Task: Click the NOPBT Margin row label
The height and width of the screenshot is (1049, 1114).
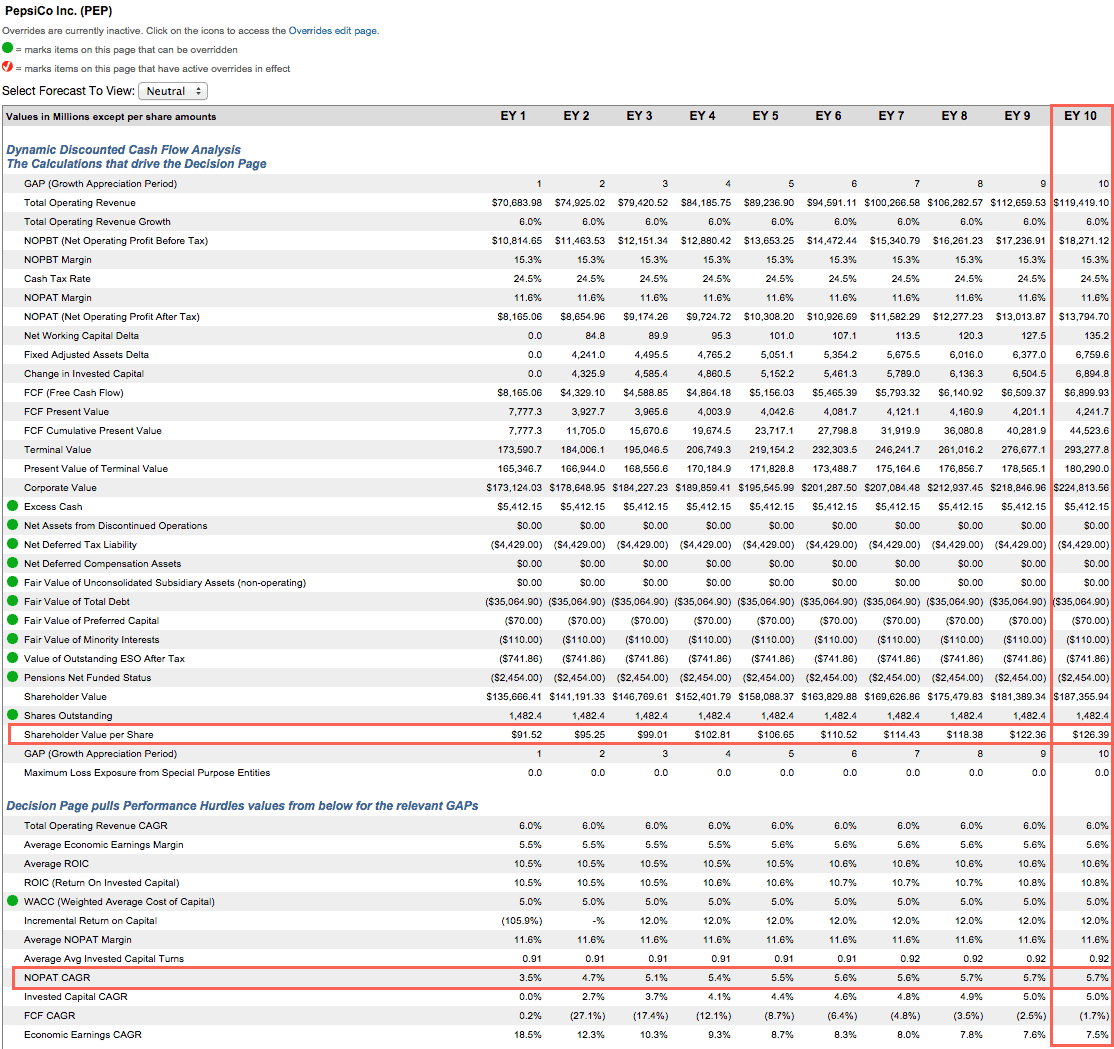Action: pos(58,259)
